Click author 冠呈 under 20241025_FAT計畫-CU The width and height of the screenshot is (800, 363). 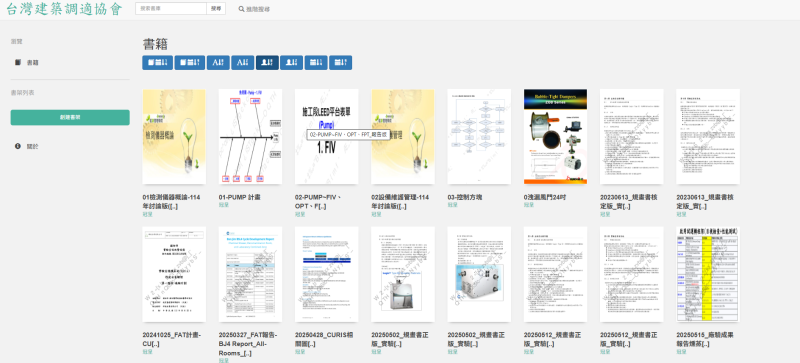(x=147, y=352)
